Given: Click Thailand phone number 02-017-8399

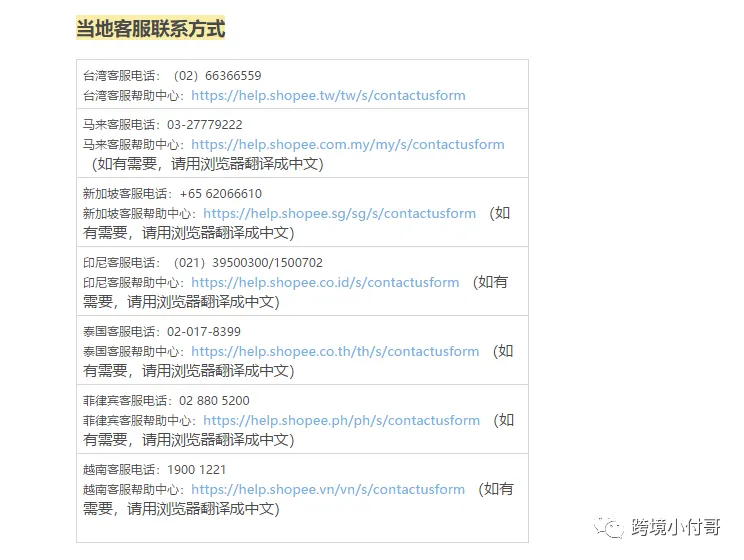Looking at the screenshot, I should coord(204,332).
